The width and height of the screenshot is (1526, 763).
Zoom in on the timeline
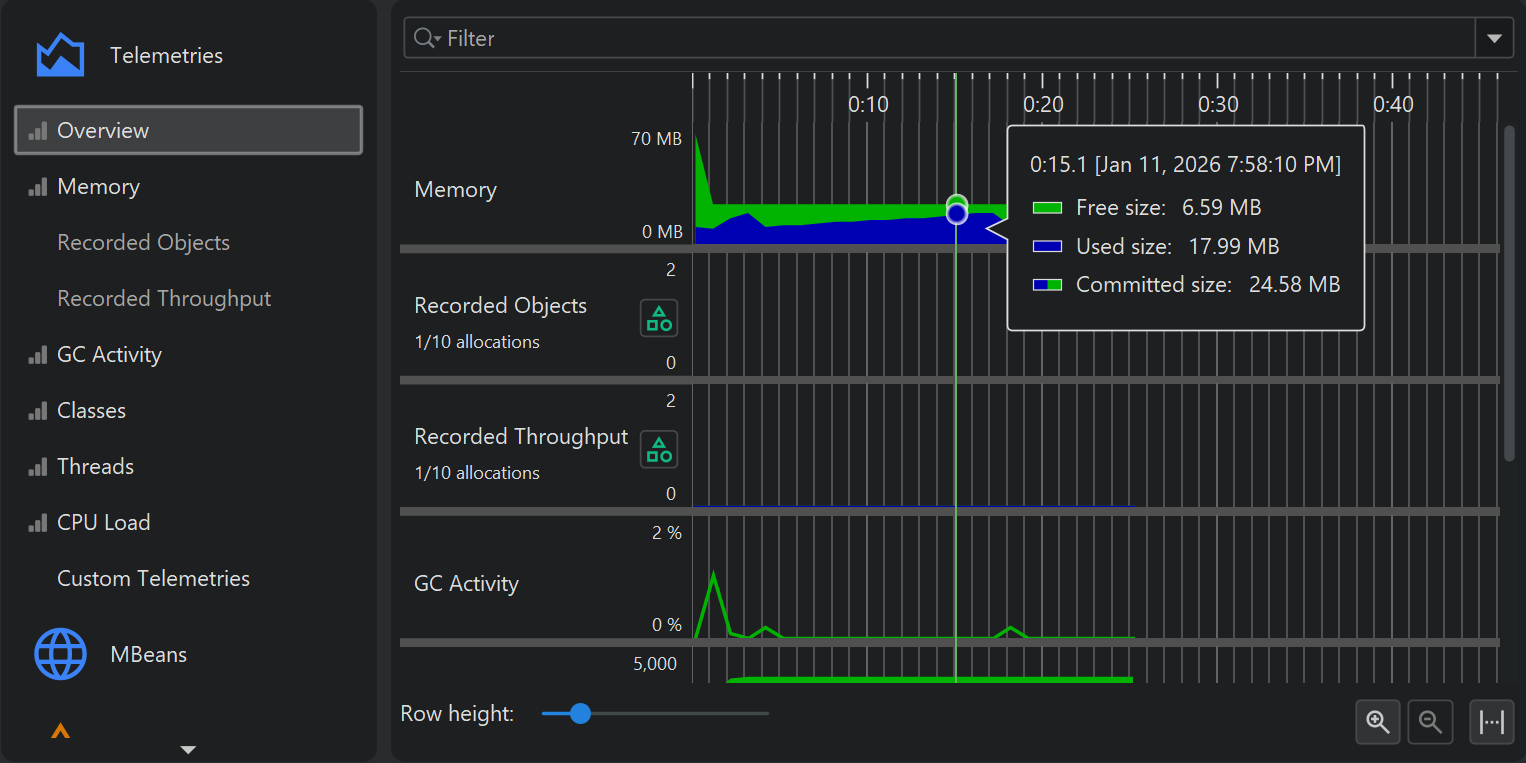point(1378,722)
